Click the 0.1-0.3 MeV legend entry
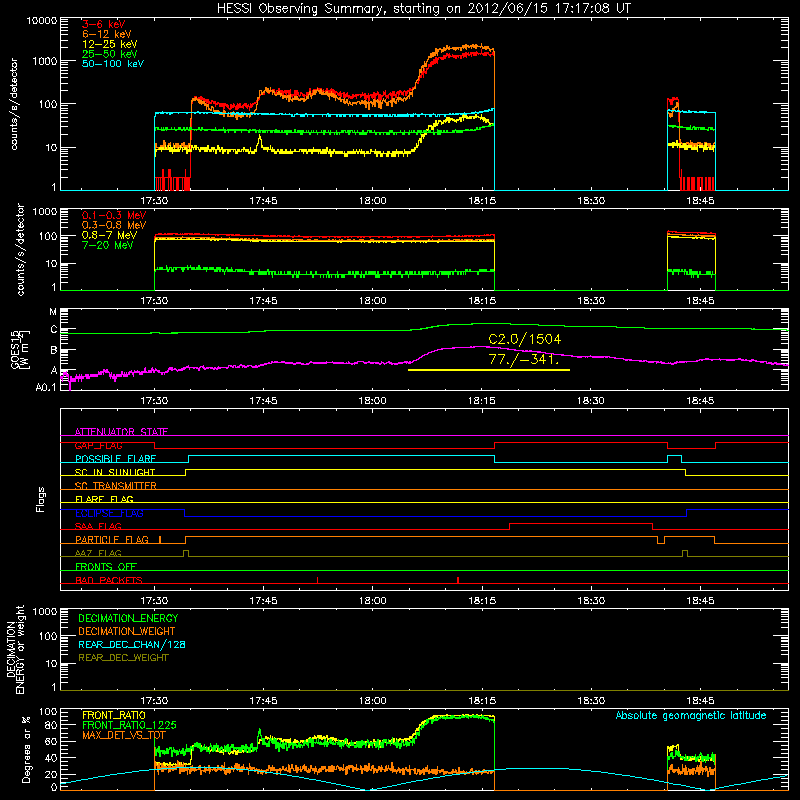800x800 pixels. pos(114,215)
